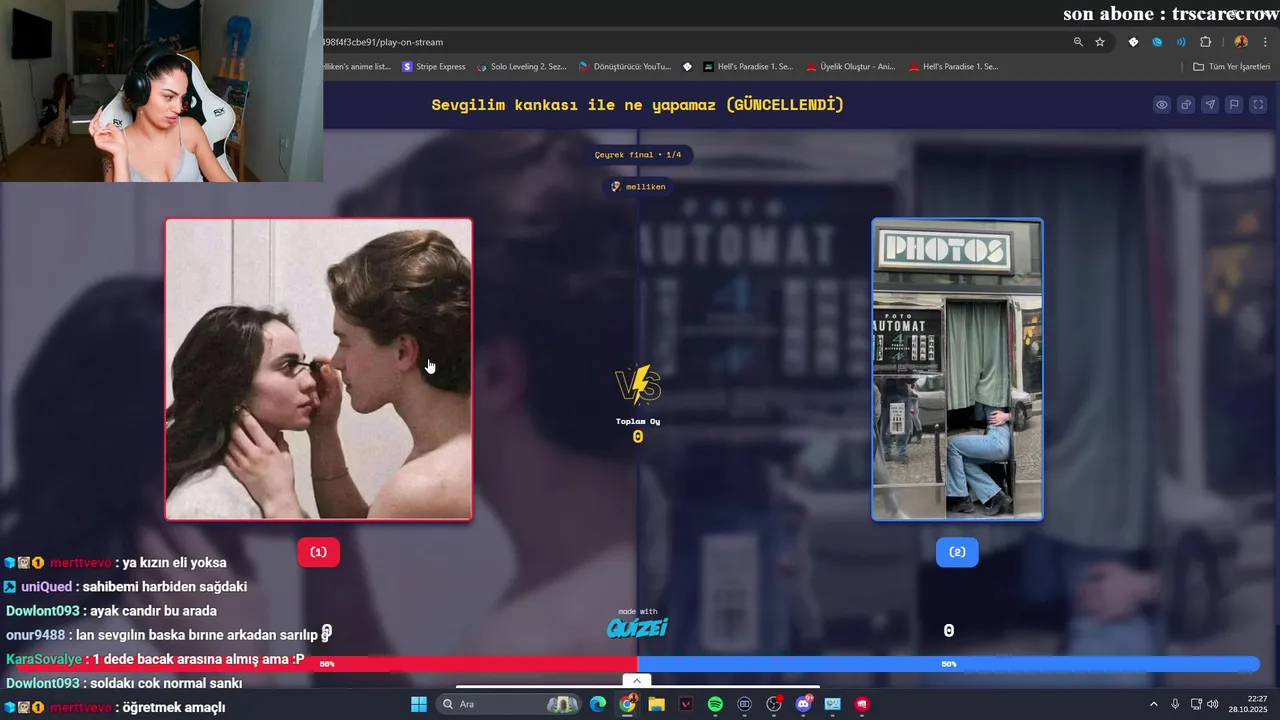Click the flag report icon

pyautogui.click(x=1234, y=105)
